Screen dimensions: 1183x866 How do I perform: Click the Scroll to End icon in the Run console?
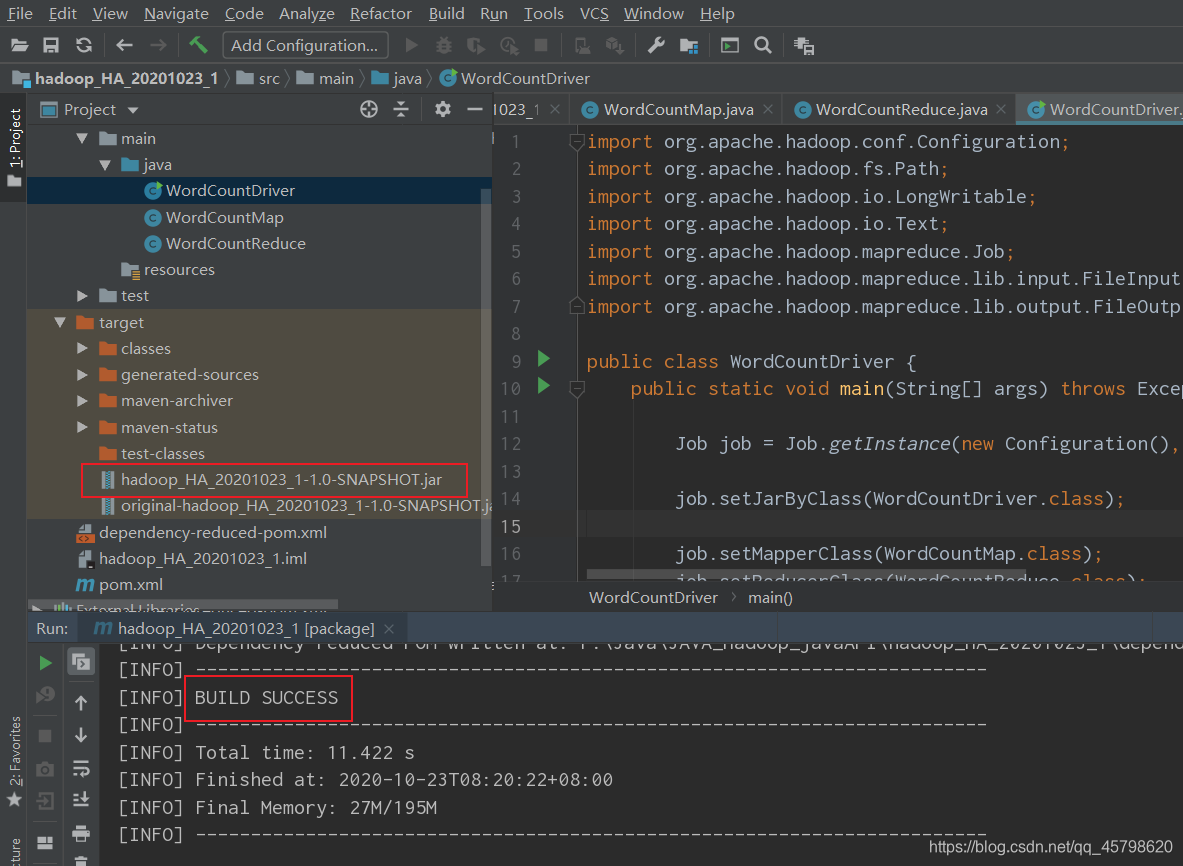[81, 800]
